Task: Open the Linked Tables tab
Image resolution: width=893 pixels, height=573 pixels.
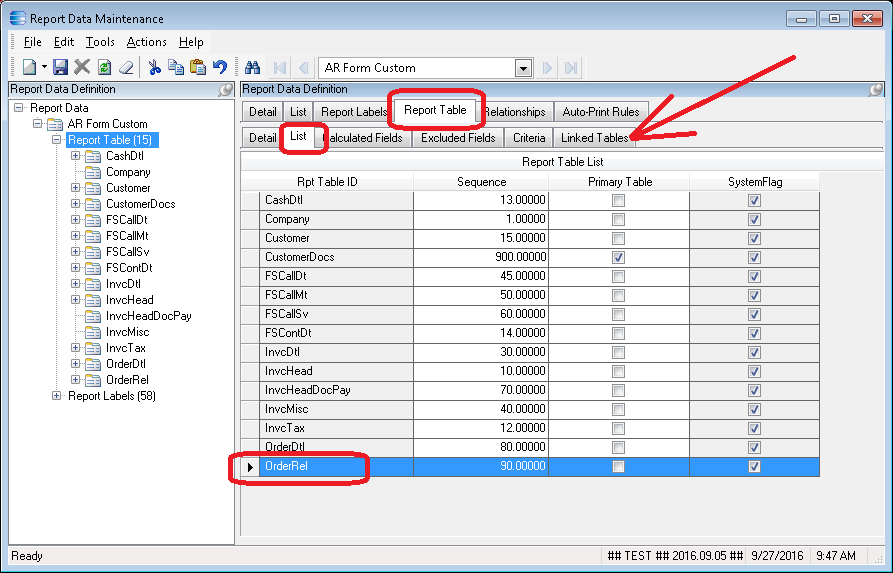Action: pyautogui.click(x=594, y=138)
